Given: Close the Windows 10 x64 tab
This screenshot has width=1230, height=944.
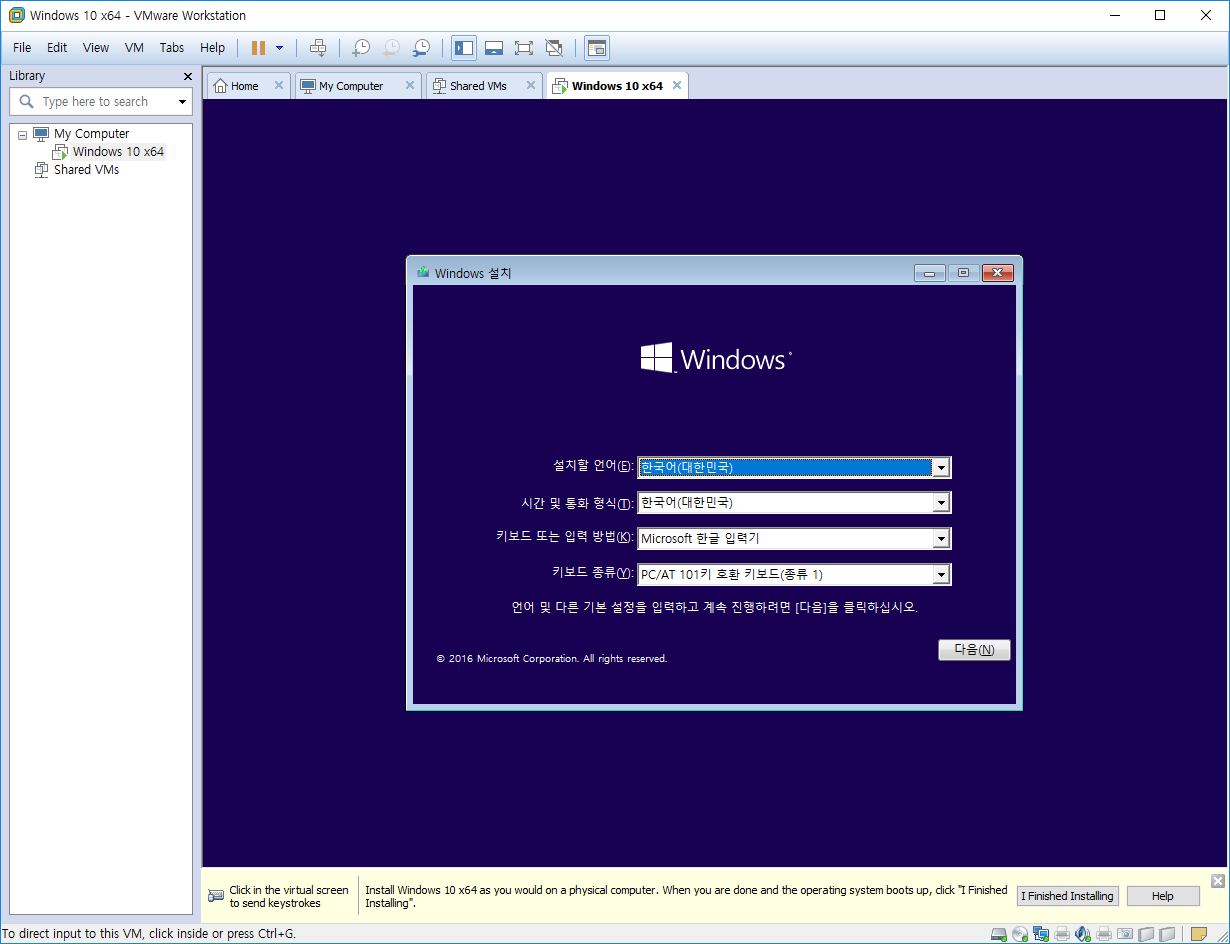Looking at the screenshot, I should click(677, 85).
